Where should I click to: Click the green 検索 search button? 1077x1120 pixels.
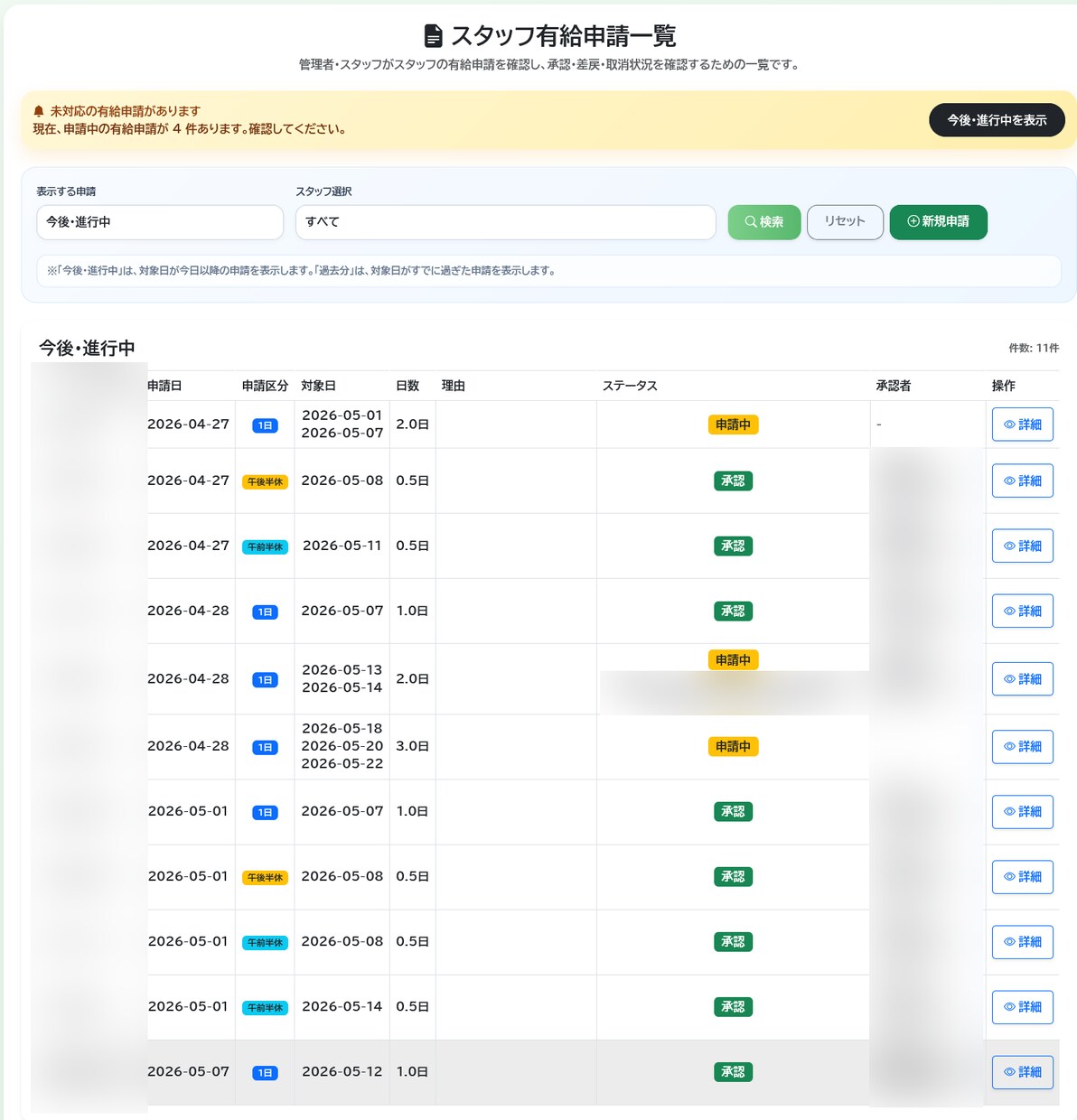[x=764, y=222]
